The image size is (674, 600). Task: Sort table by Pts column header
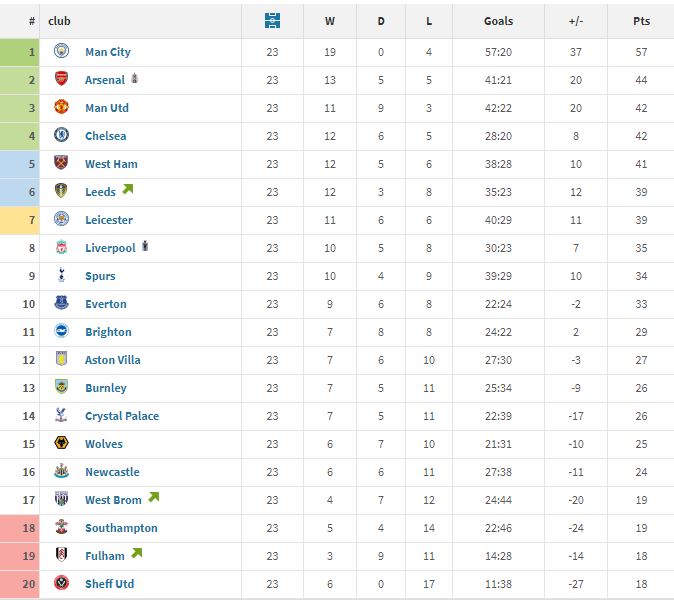tap(641, 21)
